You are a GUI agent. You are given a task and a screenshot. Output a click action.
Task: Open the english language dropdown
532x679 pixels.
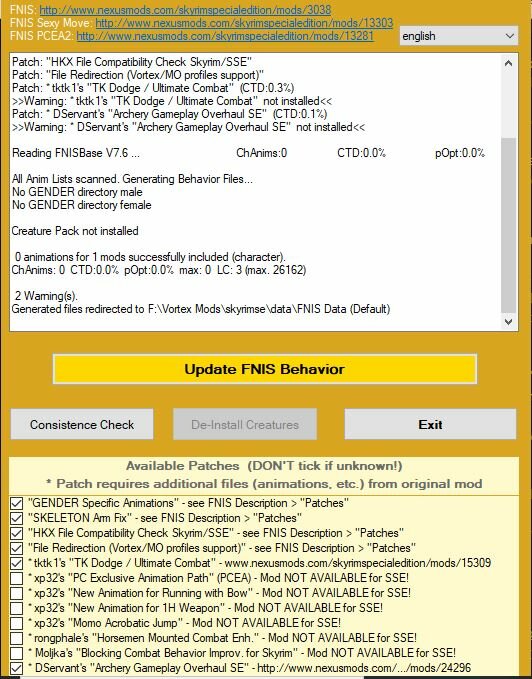[458, 36]
